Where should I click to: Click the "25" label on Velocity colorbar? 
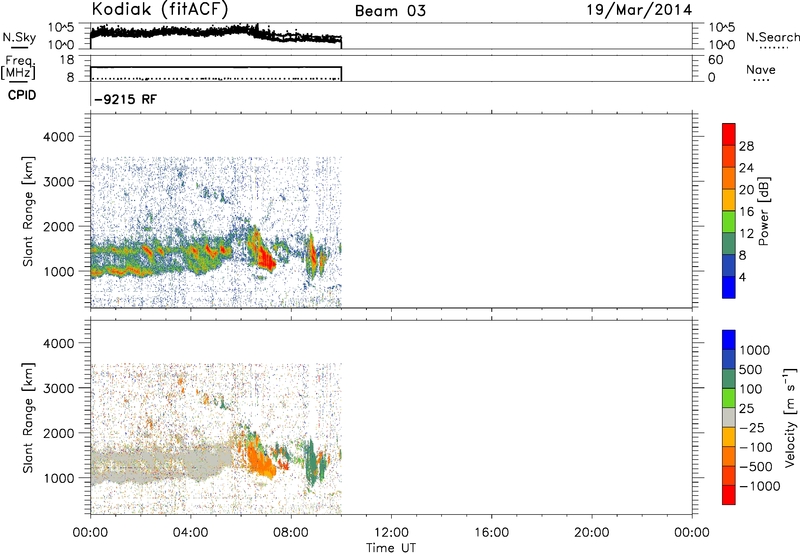pos(746,409)
